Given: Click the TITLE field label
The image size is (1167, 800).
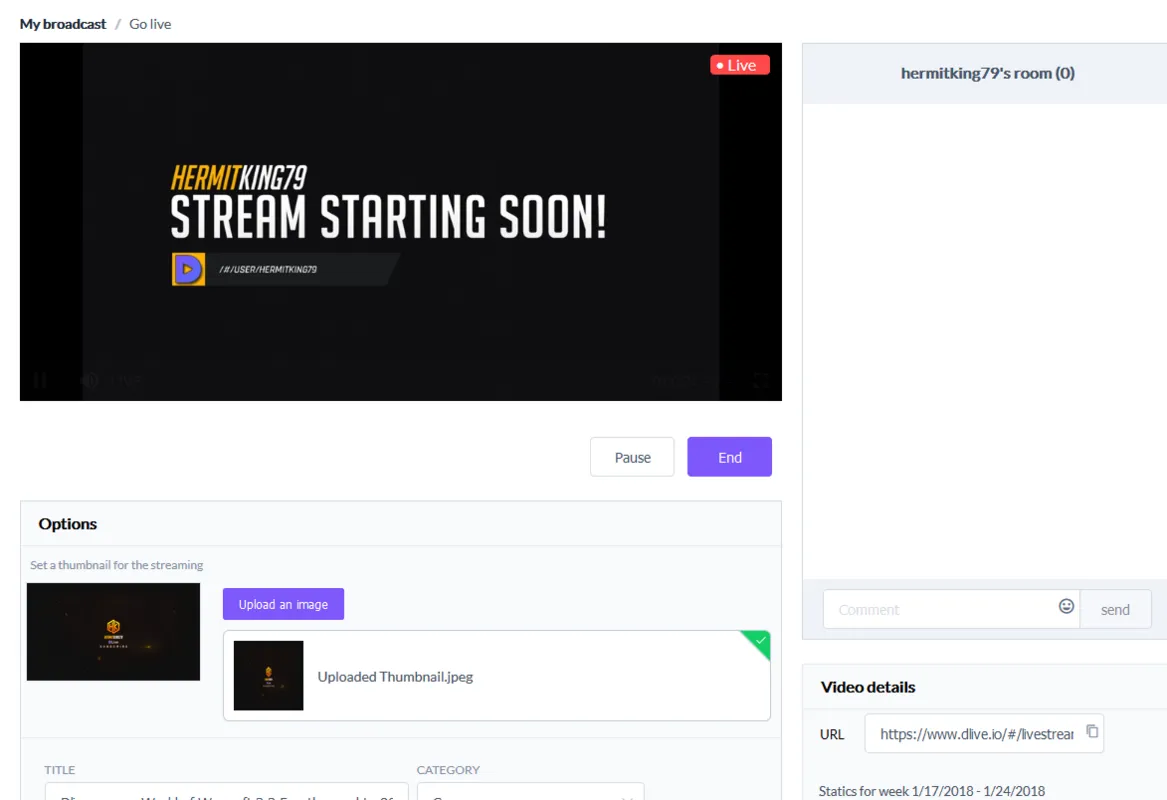Looking at the screenshot, I should pyautogui.click(x=60, y=769).
